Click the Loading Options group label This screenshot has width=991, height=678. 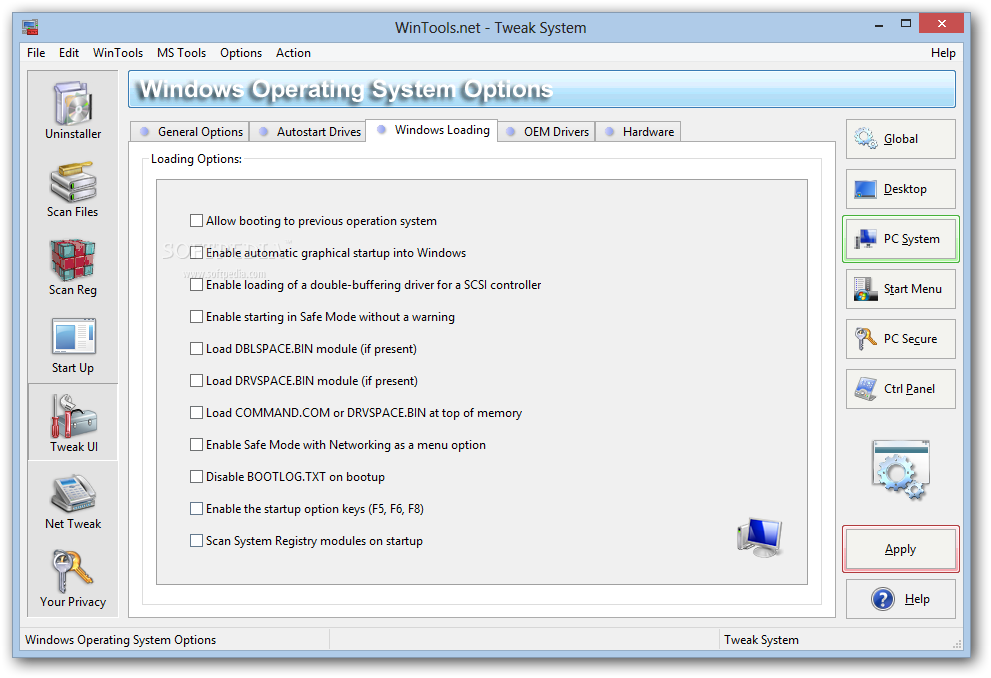coord(196,159)
